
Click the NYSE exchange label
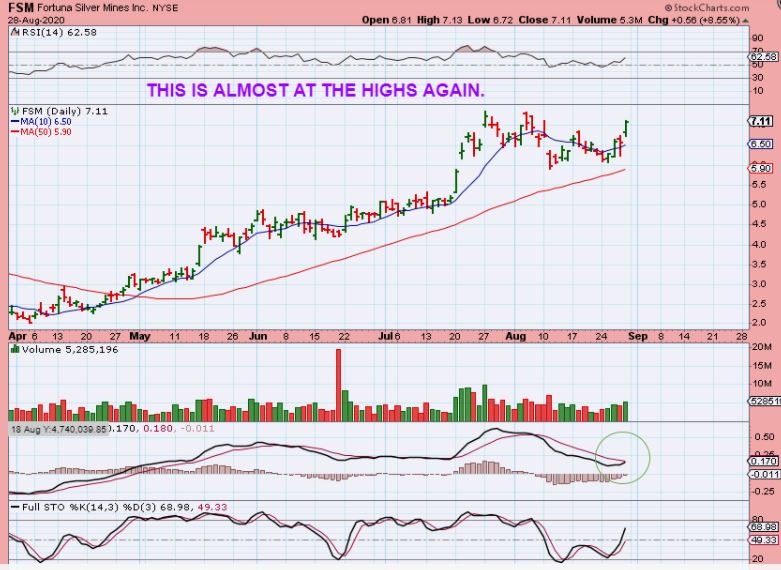(165, 8)
